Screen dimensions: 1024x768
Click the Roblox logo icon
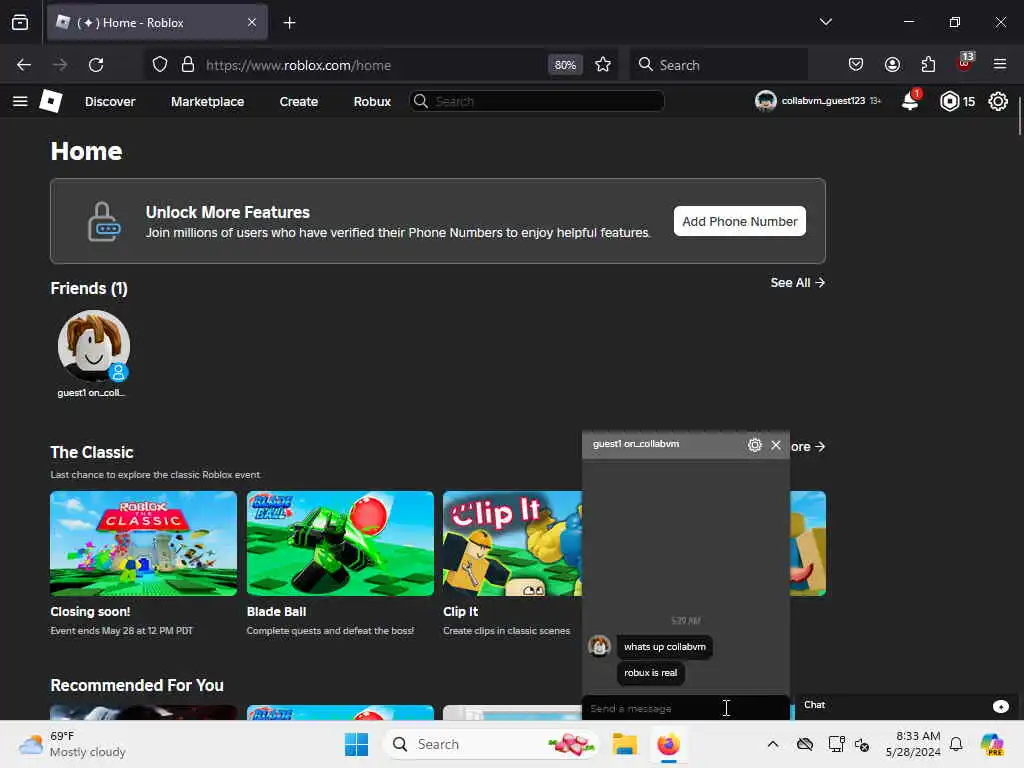tap(51, 101)
